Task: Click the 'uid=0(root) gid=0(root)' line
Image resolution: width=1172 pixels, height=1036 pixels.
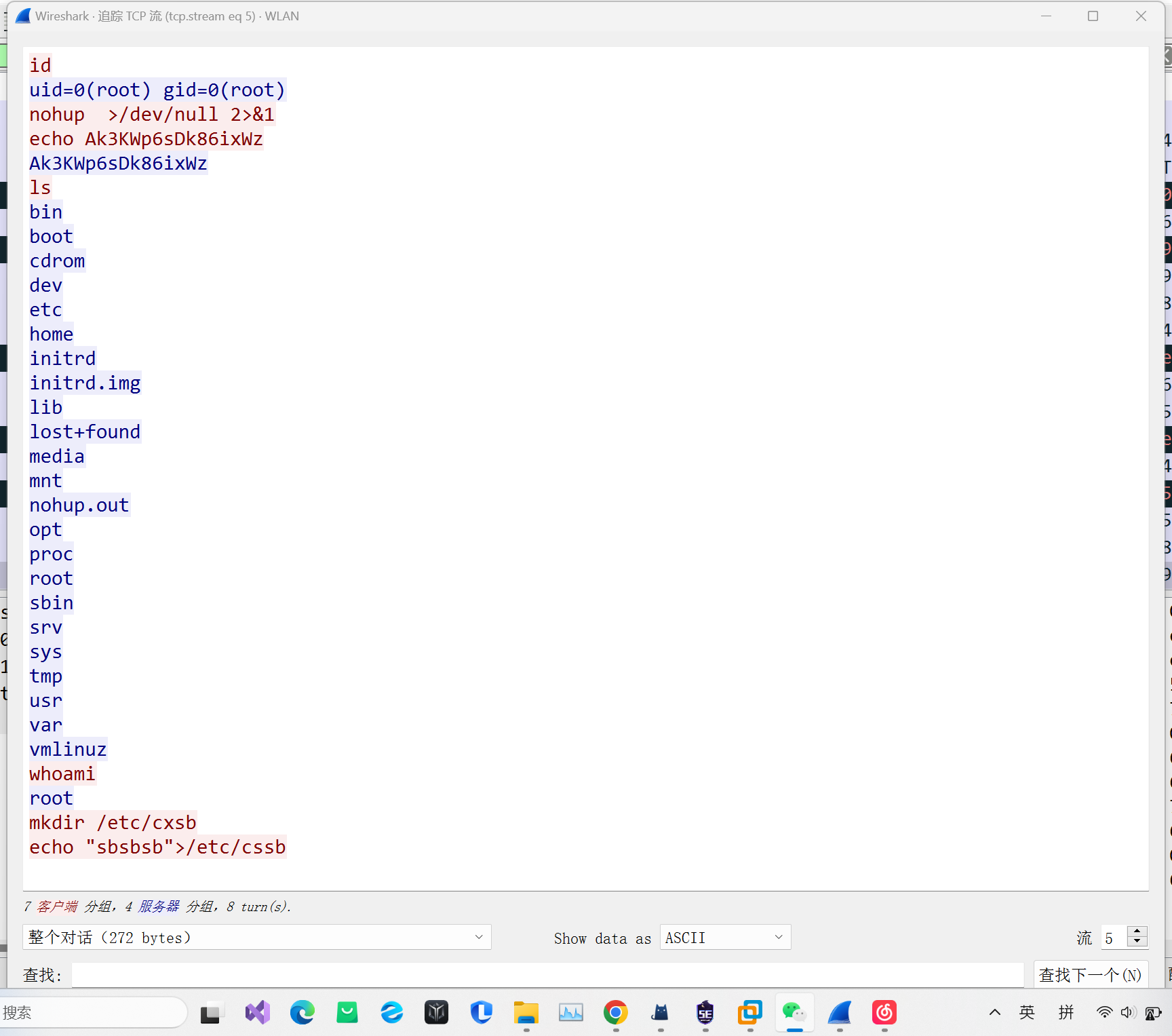Action: coord(157,90)
